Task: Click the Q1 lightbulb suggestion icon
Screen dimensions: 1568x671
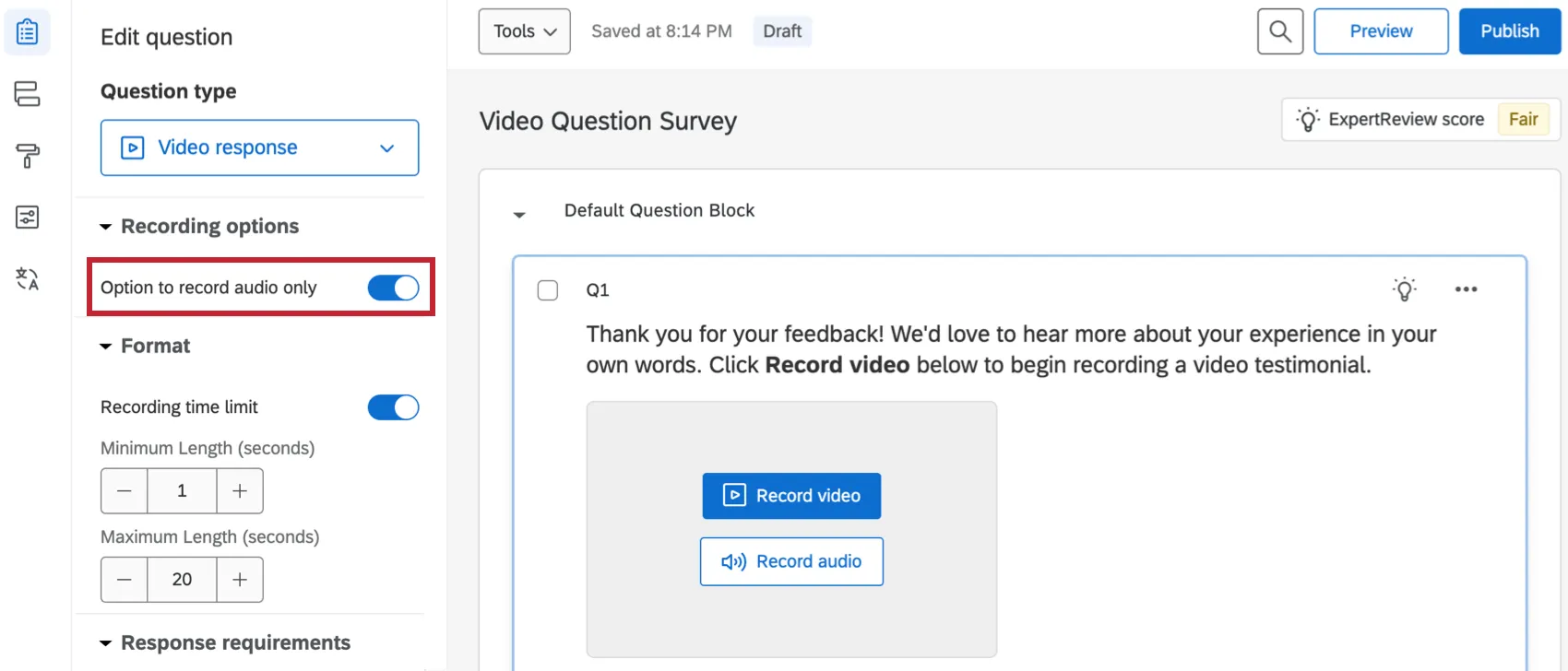Action: click(1404, 289)
